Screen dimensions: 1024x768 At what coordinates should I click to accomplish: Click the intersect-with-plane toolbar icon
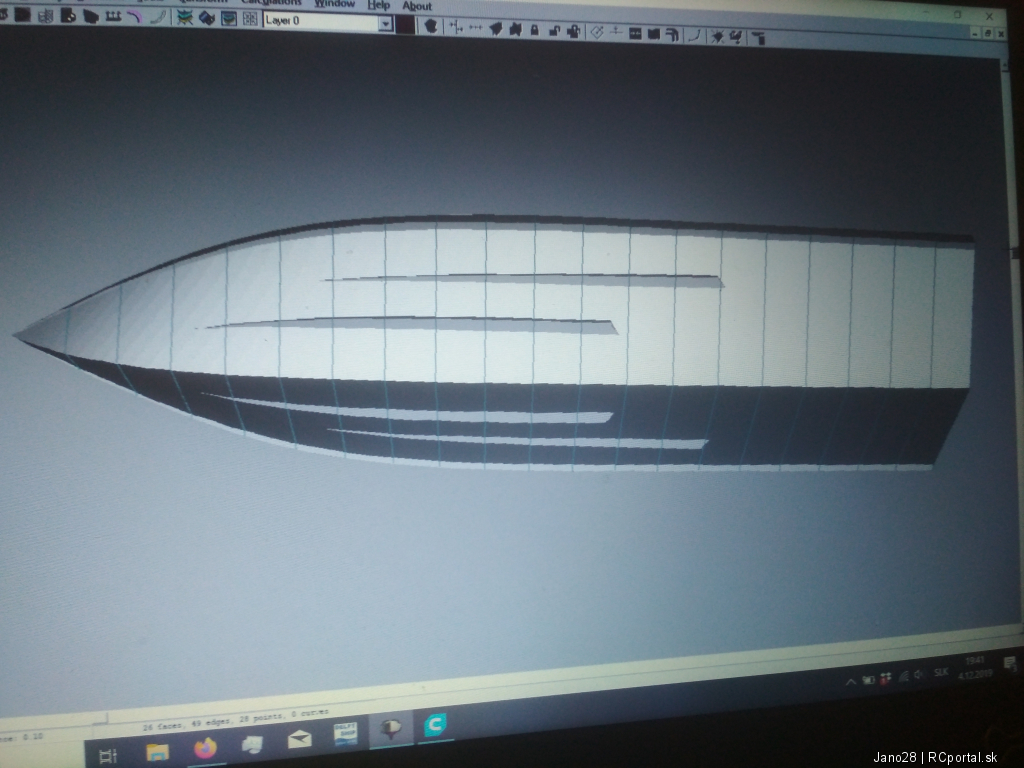[x=615, y=31]
